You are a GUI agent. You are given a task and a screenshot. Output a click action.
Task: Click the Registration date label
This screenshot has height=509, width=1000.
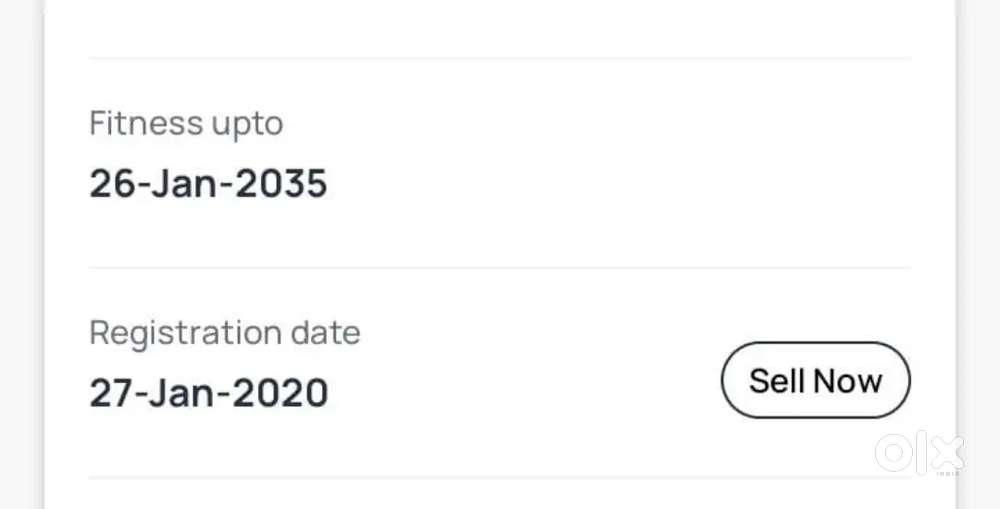click(224, 333)
